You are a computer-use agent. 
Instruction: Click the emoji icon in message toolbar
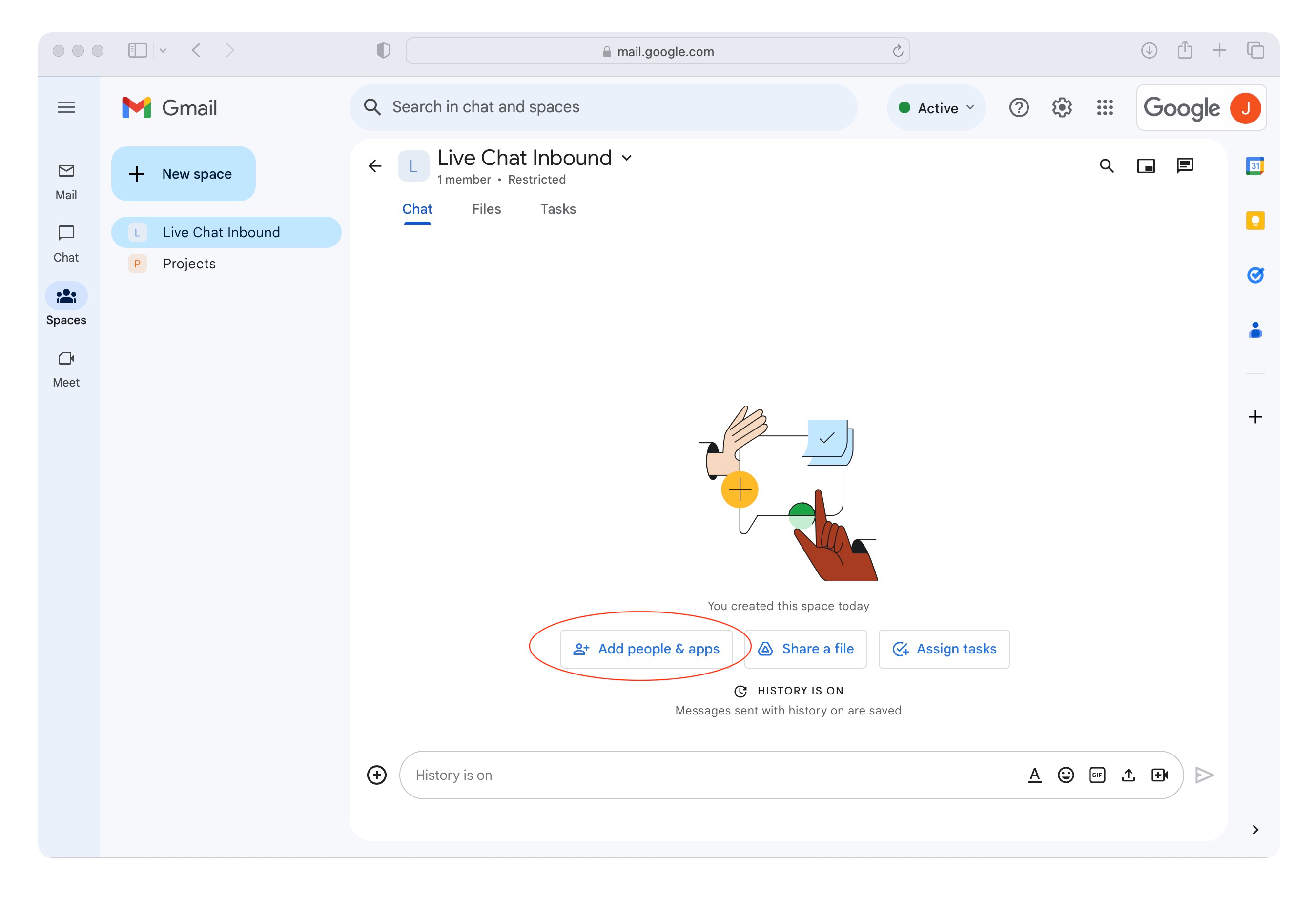1066,775
